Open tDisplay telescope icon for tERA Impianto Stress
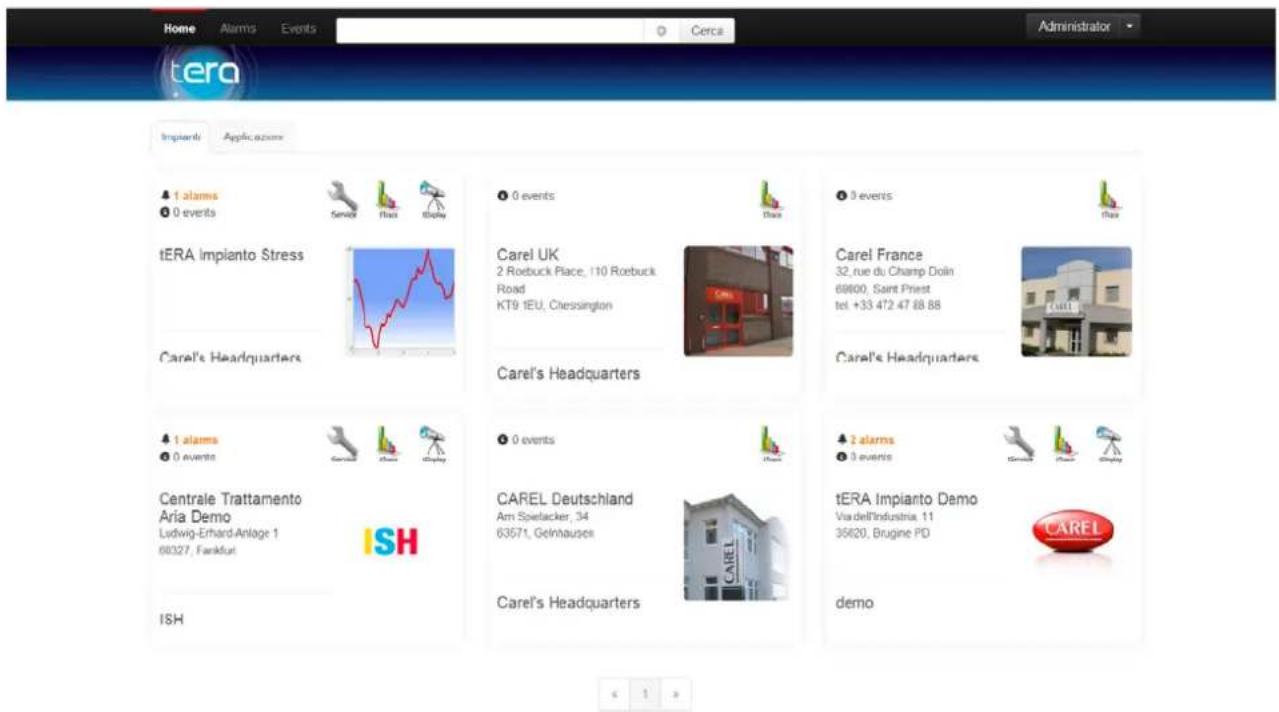Image resolution: width=1279 pixels, height=712 pixels. [x=433, y=199]
